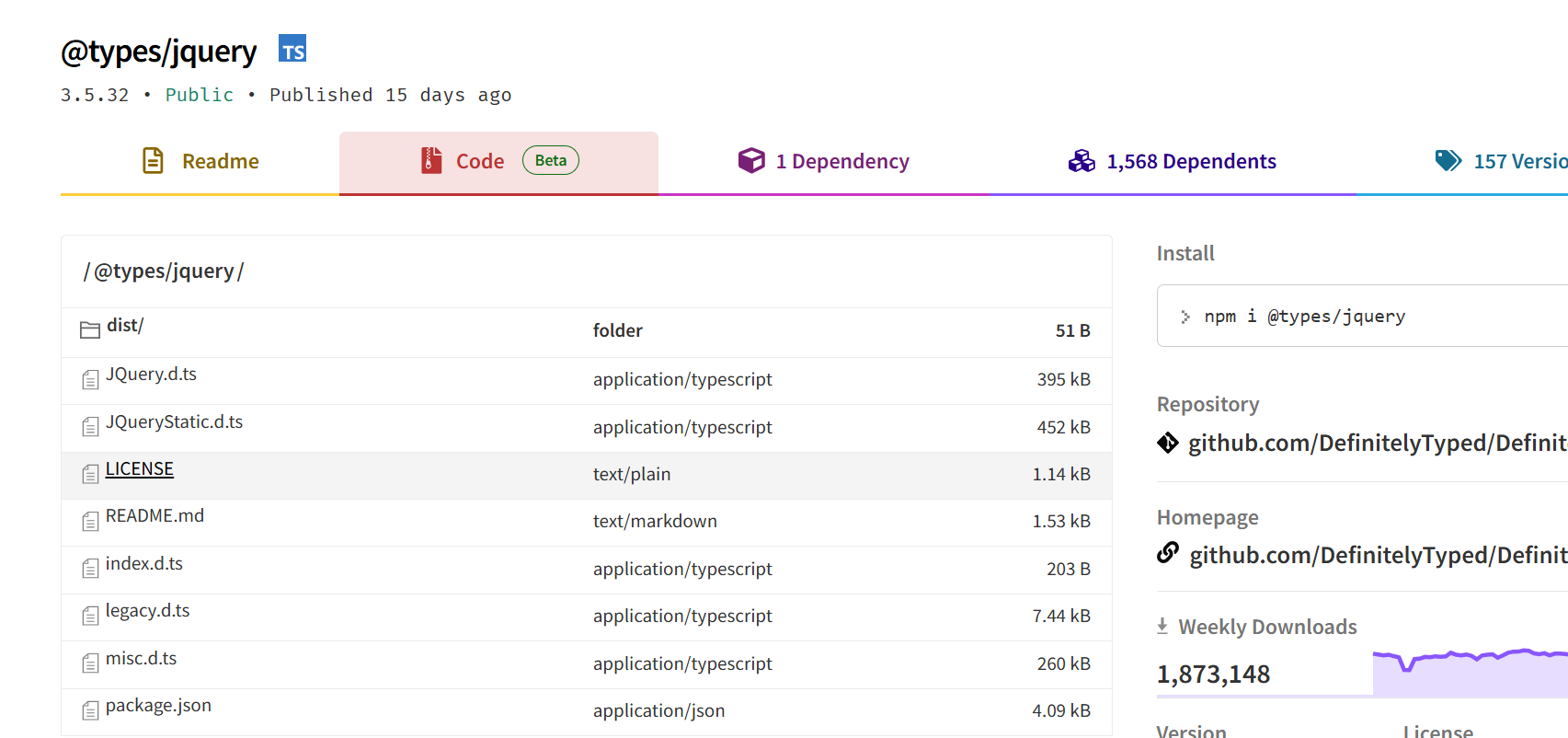Click the Versions tag icon
The height and width of the screenshot is (738, 1568).
(1448, 161)
